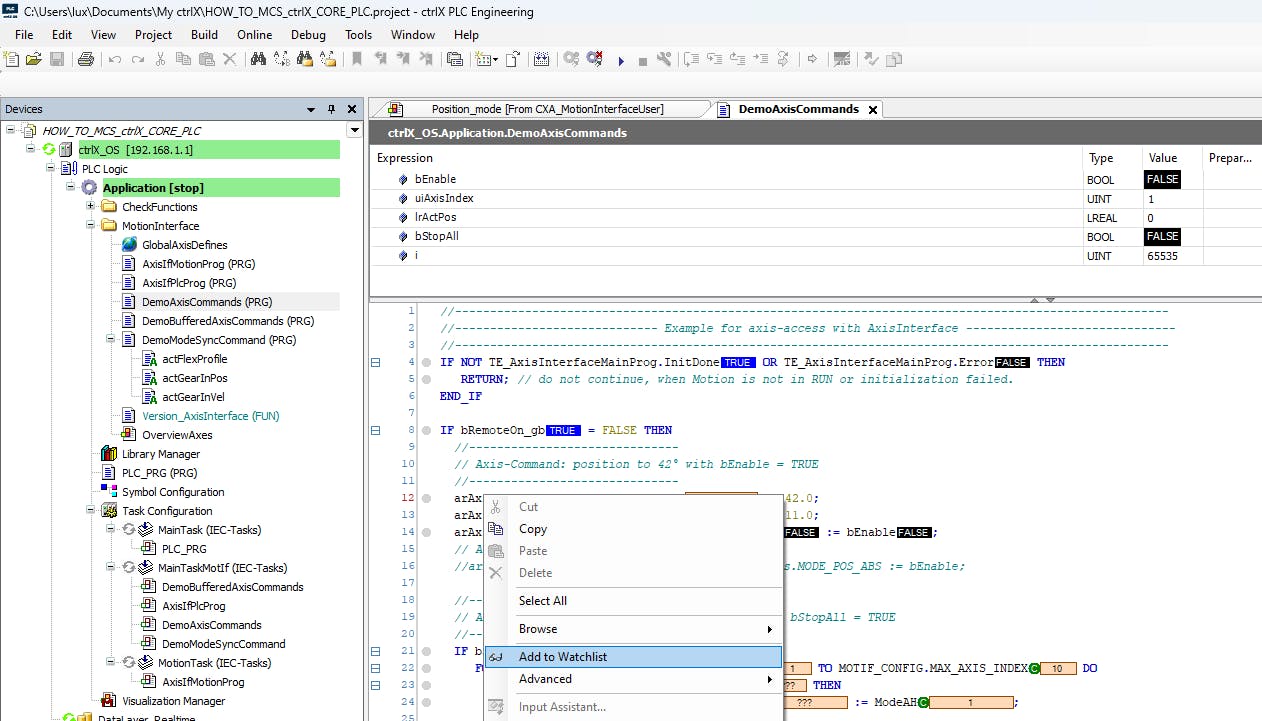Click the Delete X toolbar icon
Viewport: 1262px width, 721px height.
click(229, 60)
